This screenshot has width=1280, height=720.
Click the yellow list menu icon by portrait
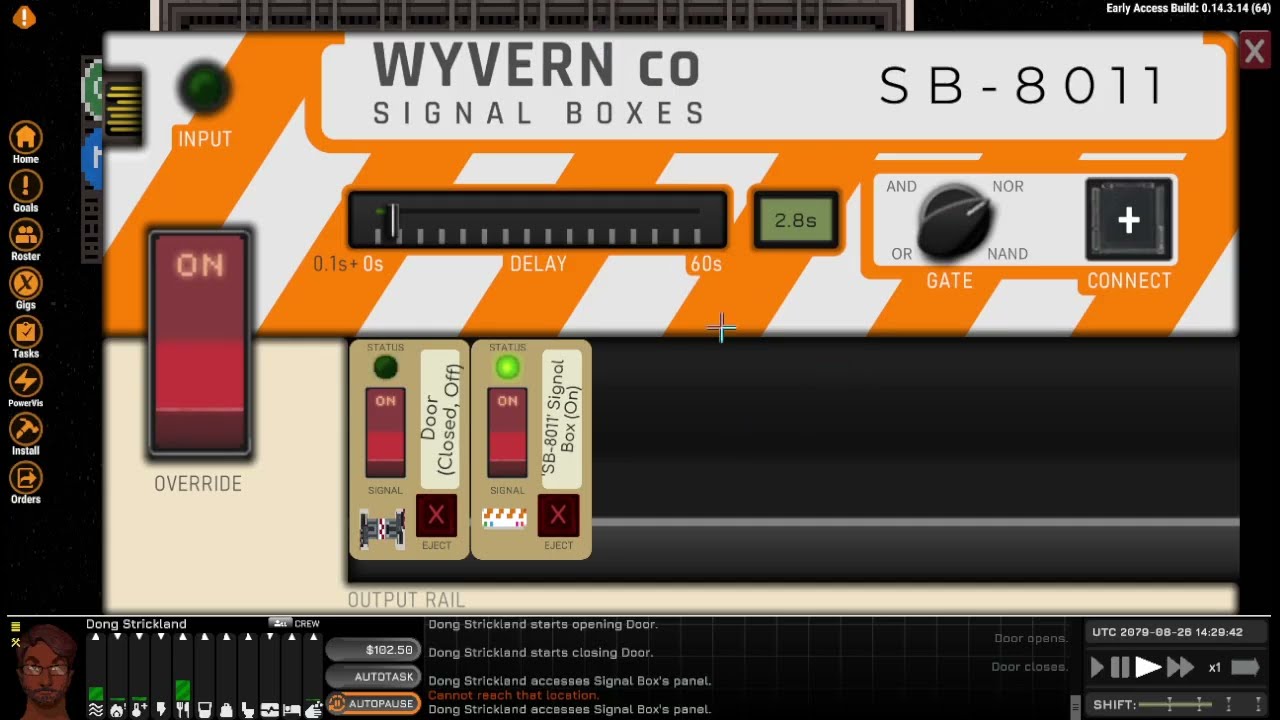point(15,627)
